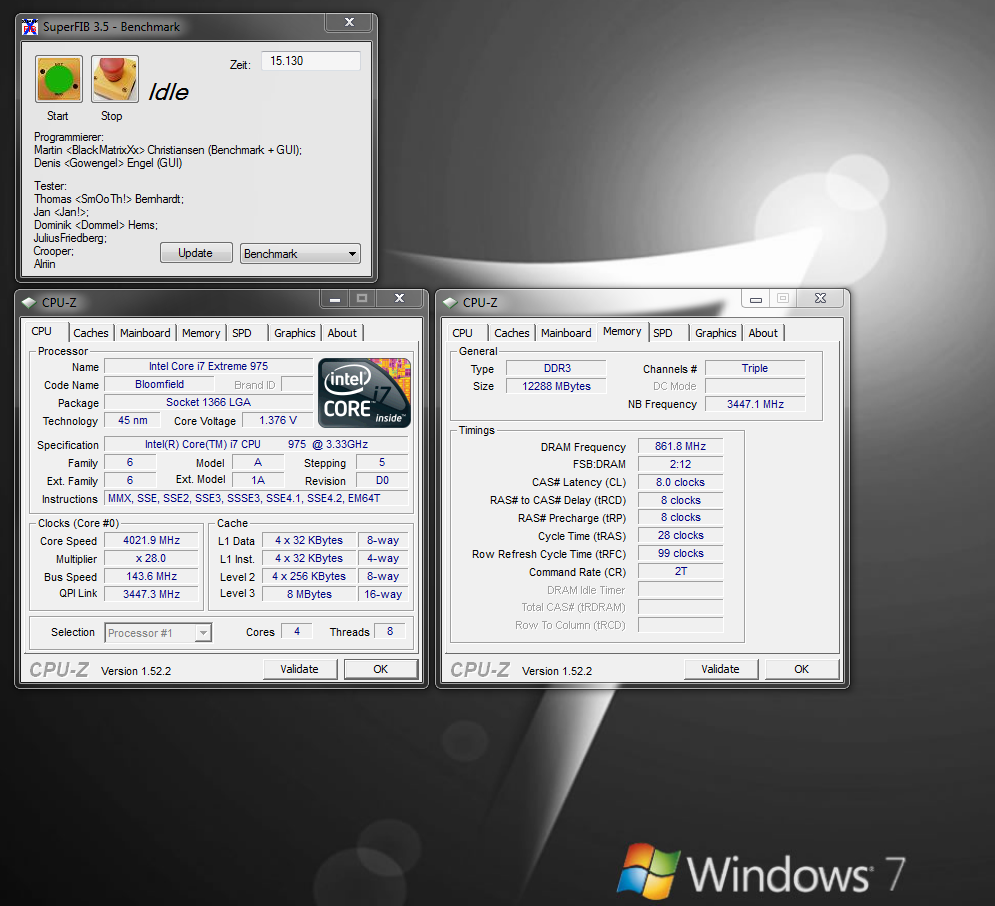Screen dimensions: 995x906
Task: Click the Instructions field listing MMX, SSE
Action: (256, 498)
